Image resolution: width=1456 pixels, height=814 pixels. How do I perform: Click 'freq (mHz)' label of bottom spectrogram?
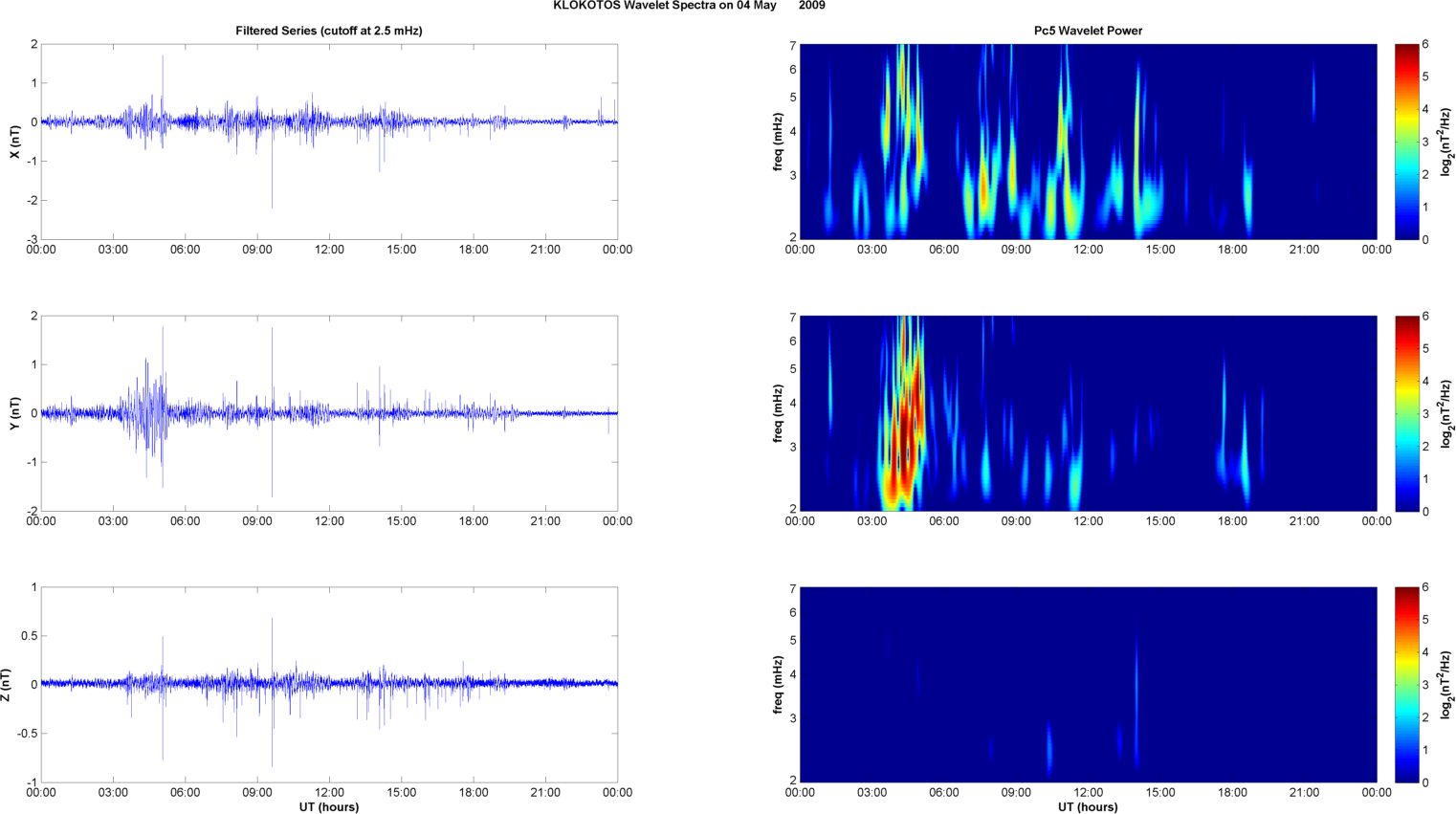779,685
